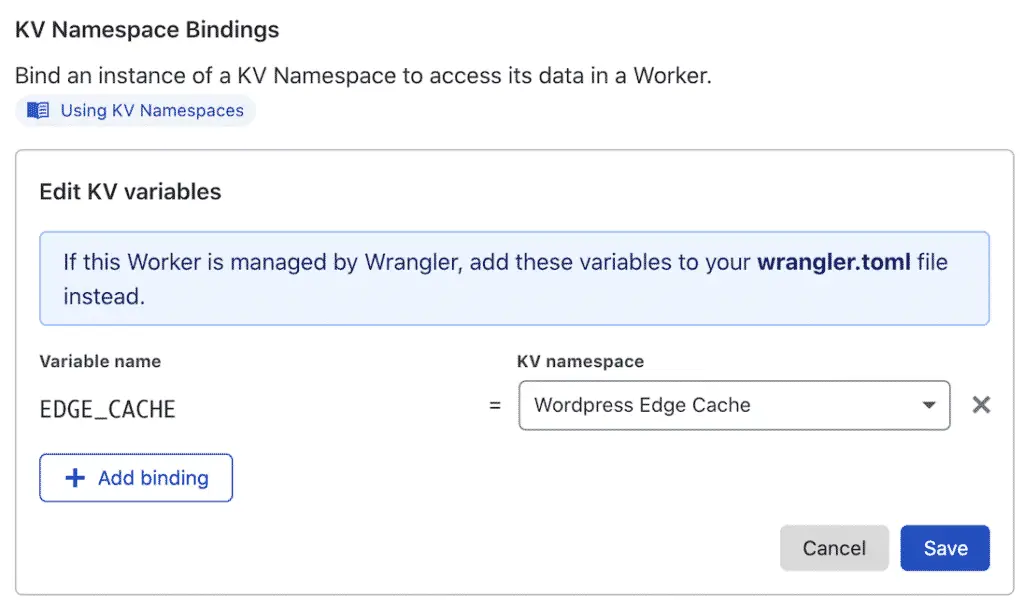Click the word instead. in the banner

(104, 297)
